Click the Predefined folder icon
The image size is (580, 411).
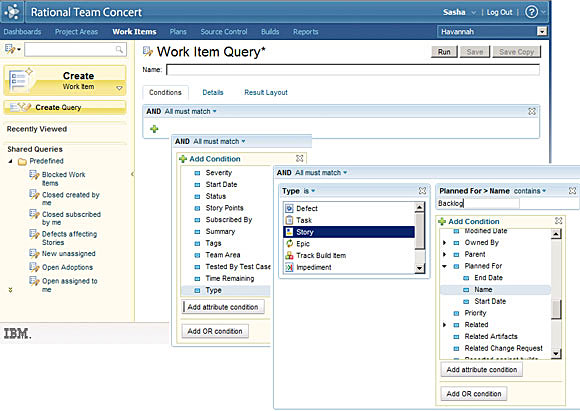coord(22,161)
